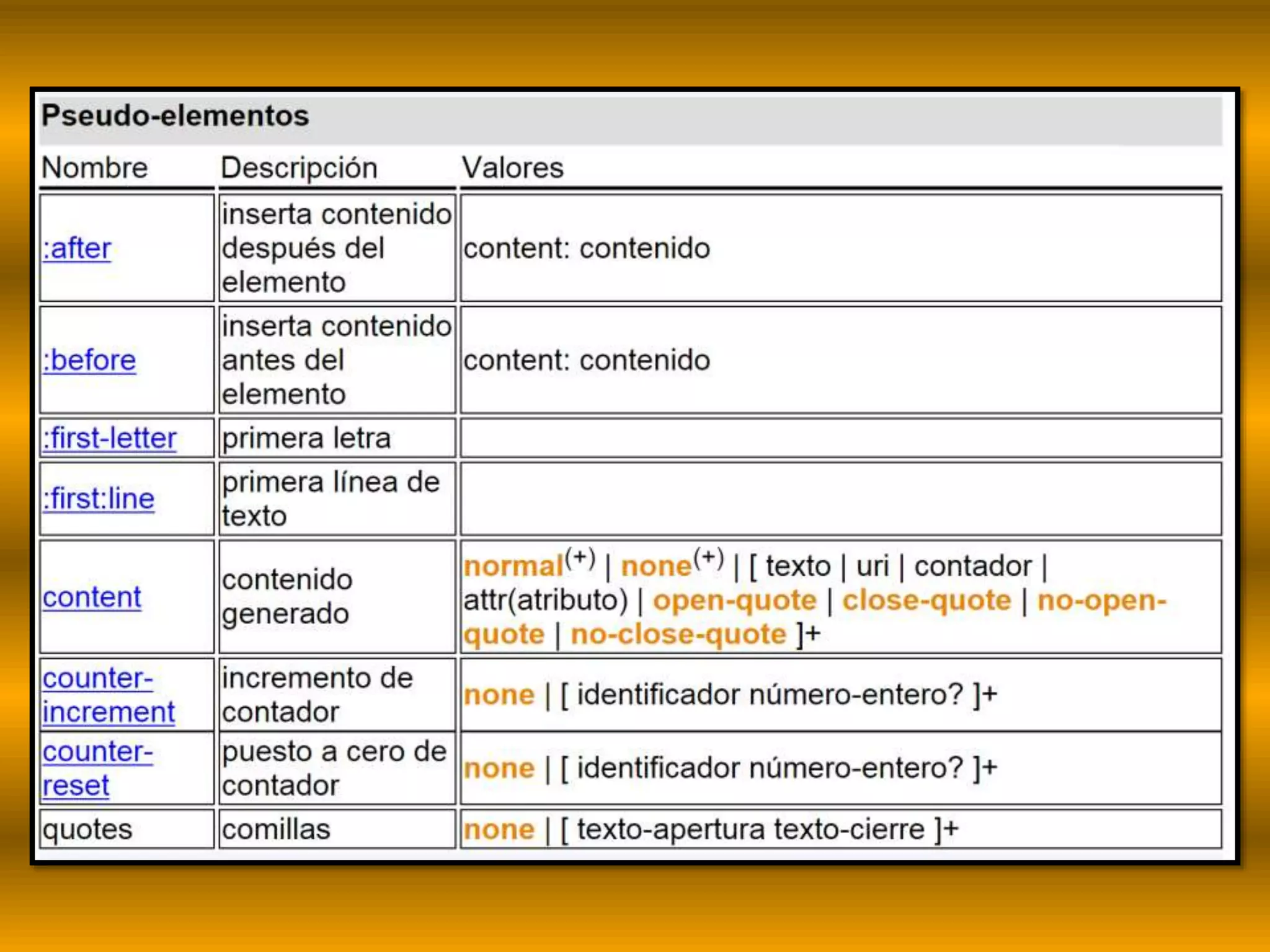
Task: Open the counter-increment link
Action: [109, 695]
